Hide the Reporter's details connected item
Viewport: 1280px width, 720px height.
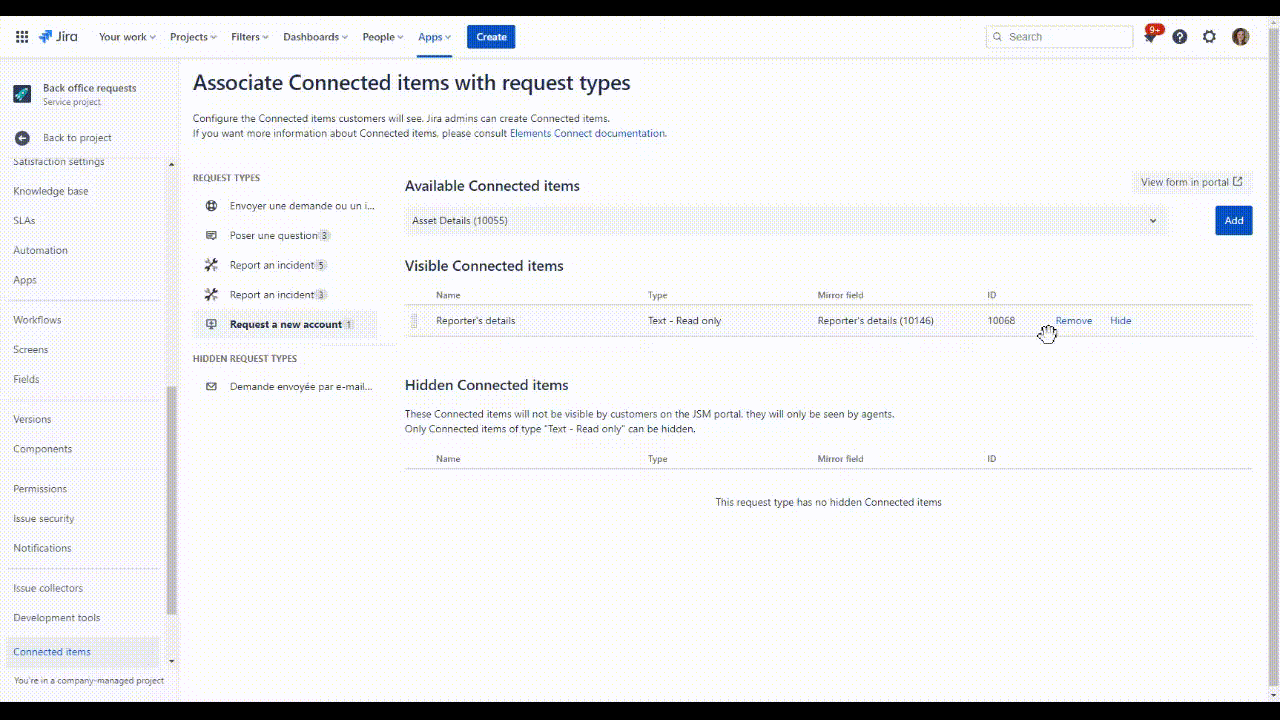(1120, 321)
